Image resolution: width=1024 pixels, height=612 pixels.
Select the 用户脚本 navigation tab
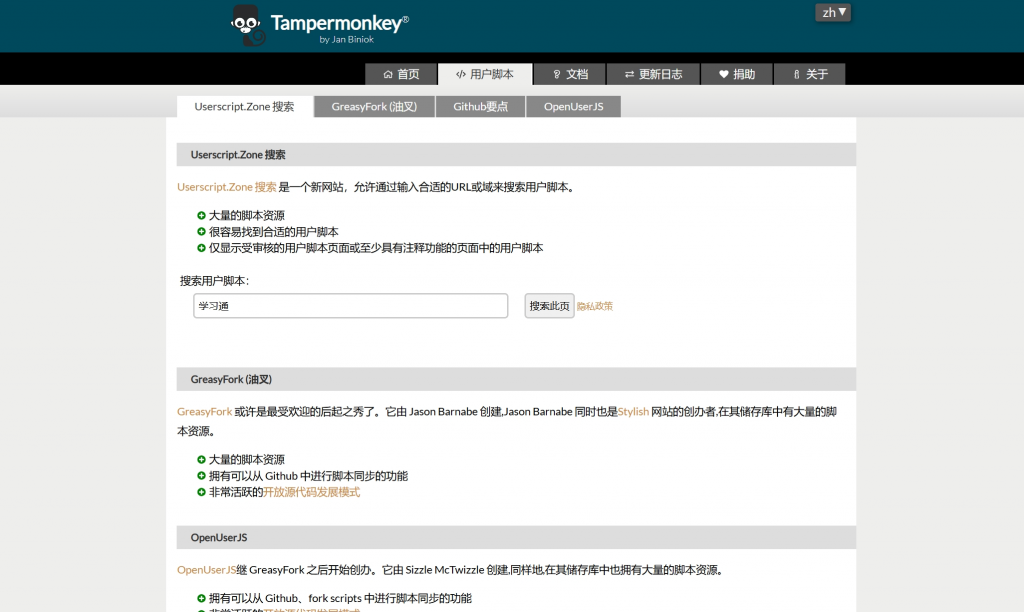click(x=485, y=74)
